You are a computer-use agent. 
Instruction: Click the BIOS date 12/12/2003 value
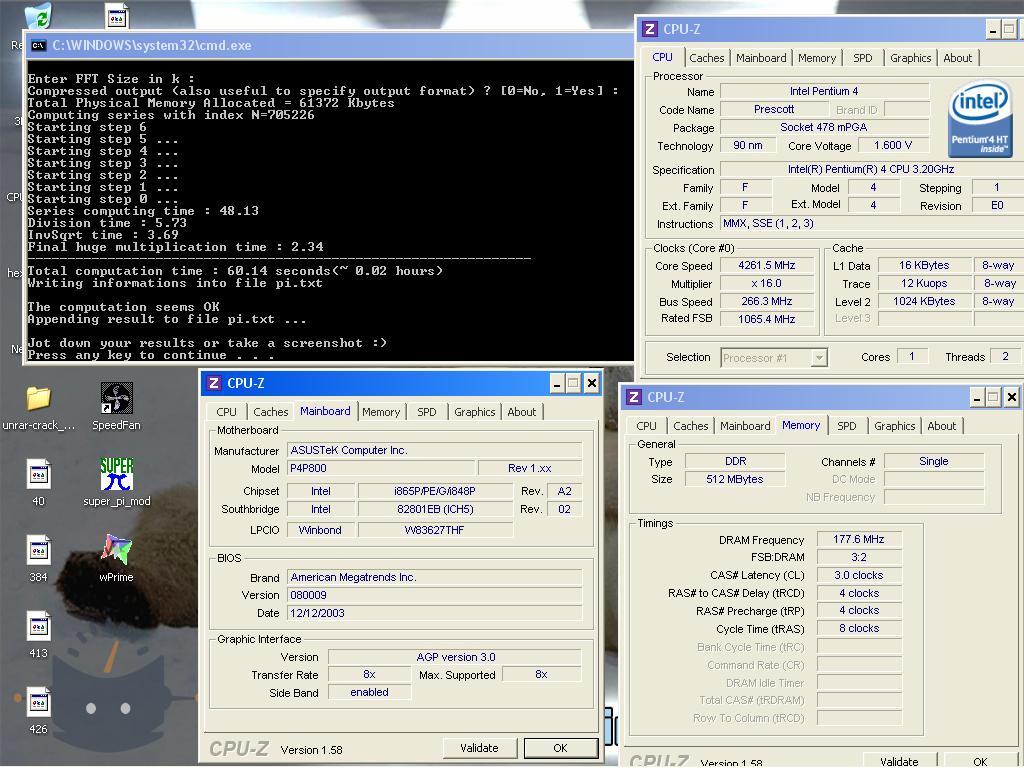(x=434, y=613)
